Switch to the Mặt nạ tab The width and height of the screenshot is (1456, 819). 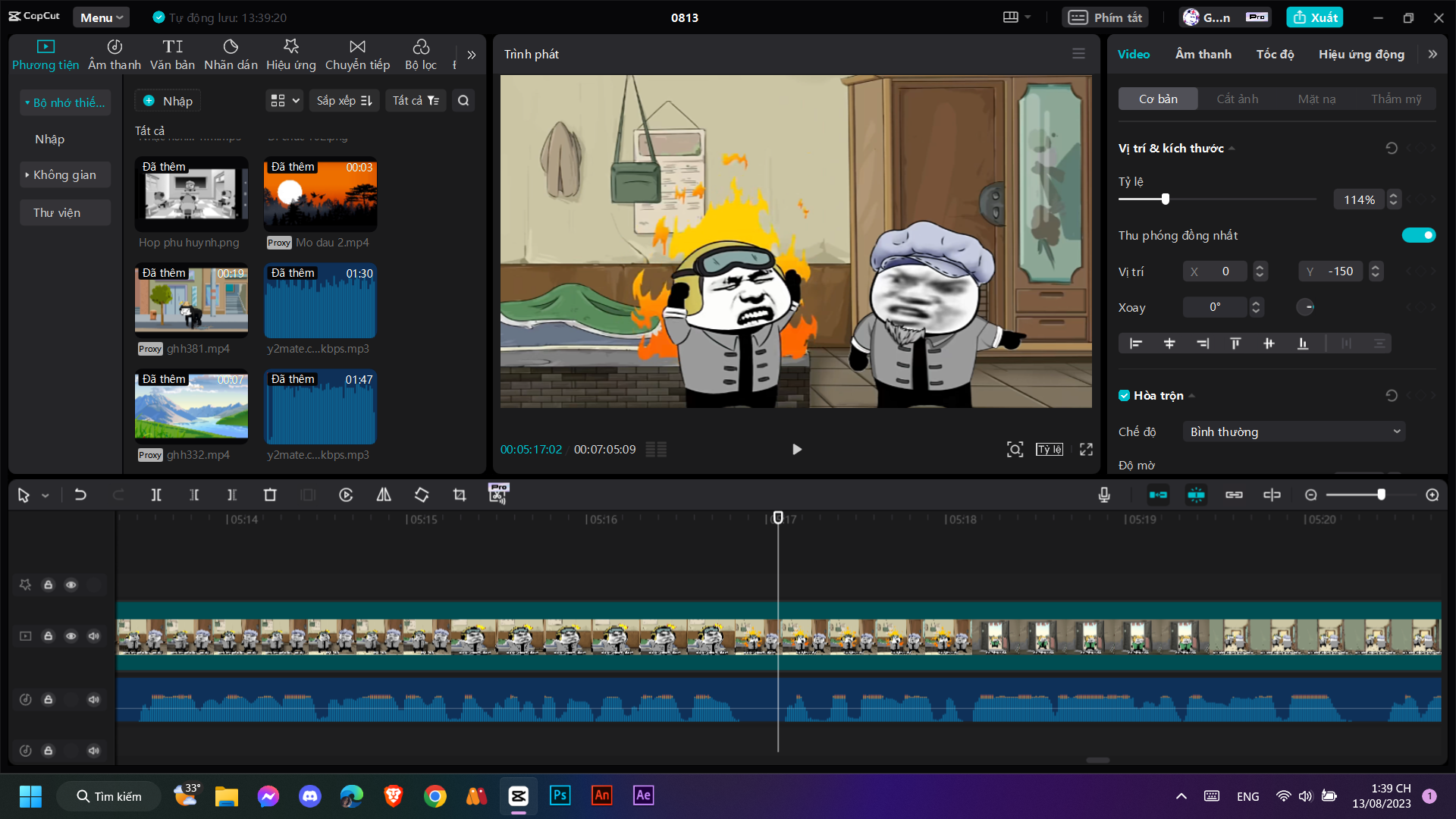(1316, 99)
